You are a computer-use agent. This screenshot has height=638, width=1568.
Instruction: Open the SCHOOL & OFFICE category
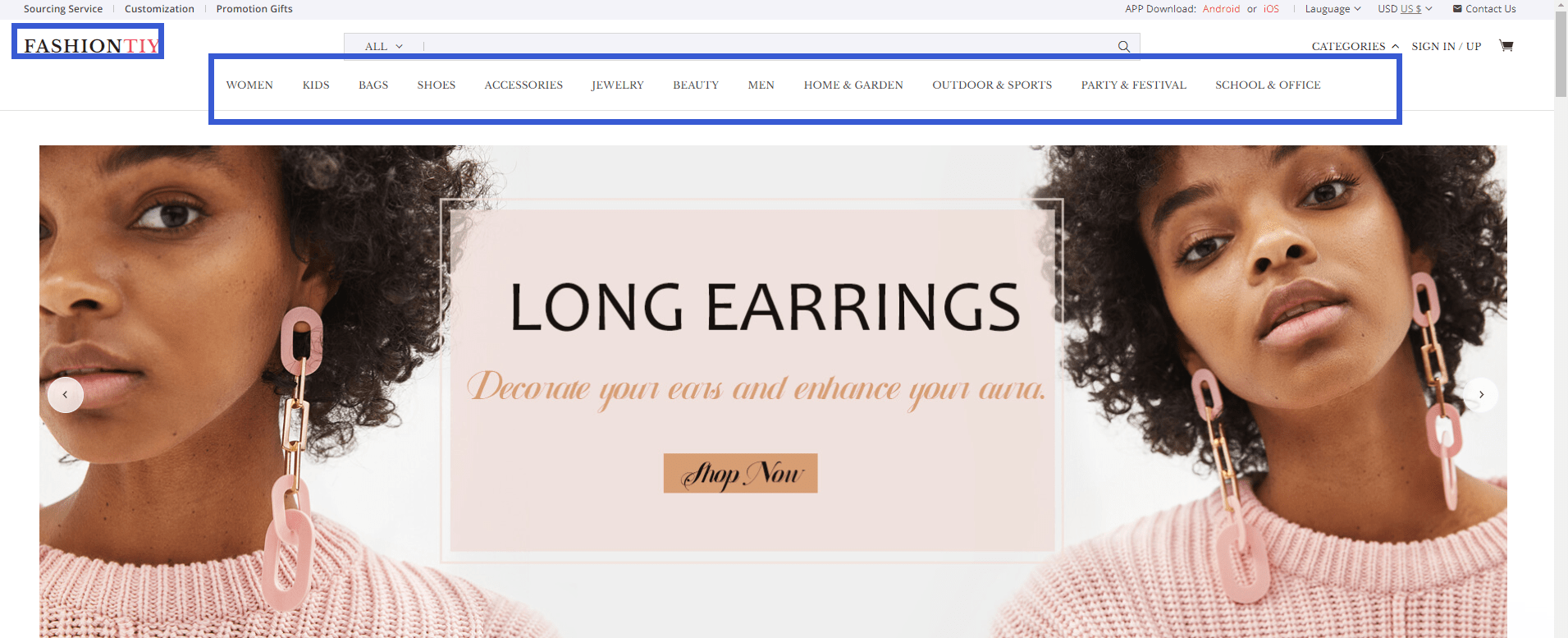coord(1268,85)
